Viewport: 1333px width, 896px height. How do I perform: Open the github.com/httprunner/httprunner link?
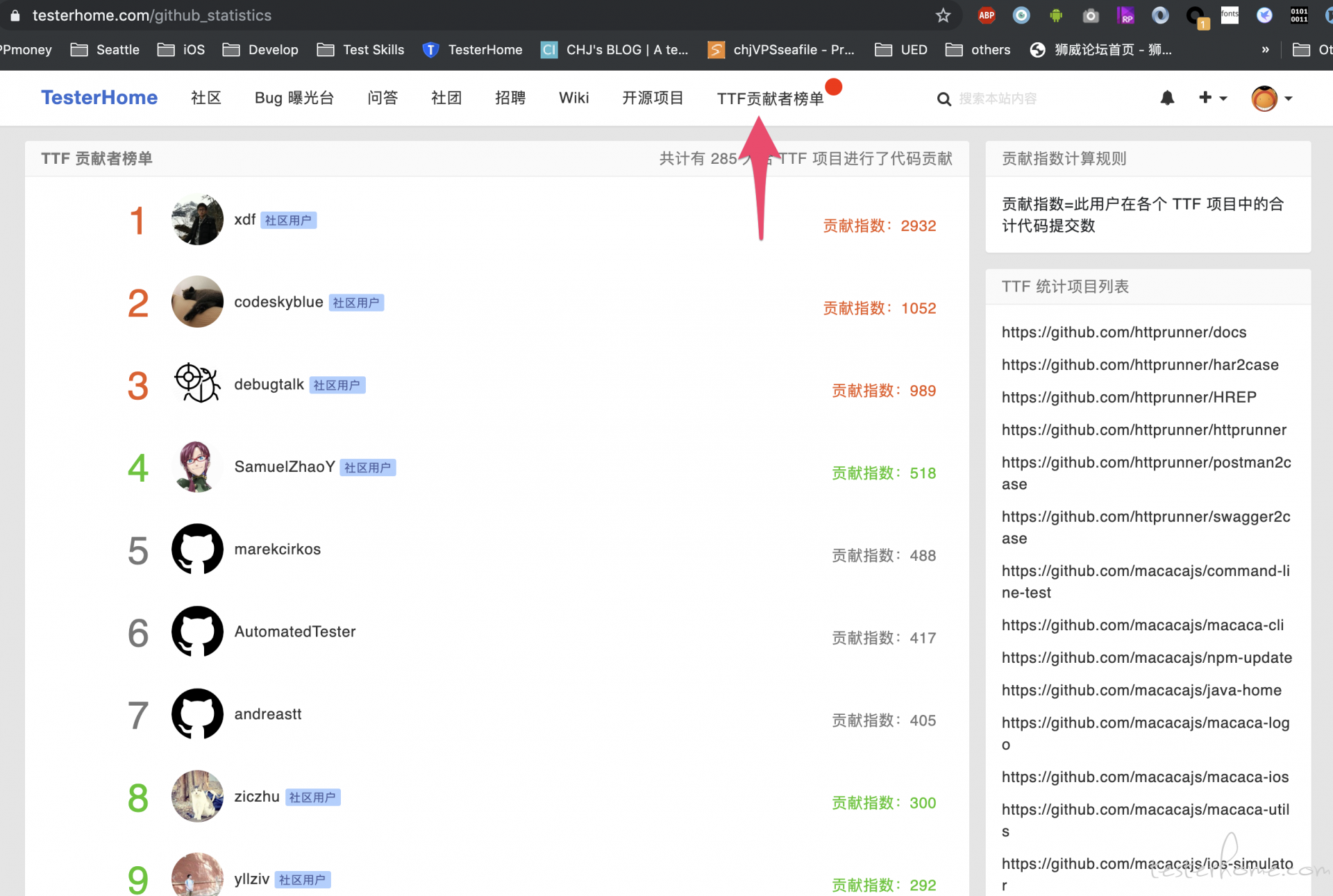pos(1144,430)
